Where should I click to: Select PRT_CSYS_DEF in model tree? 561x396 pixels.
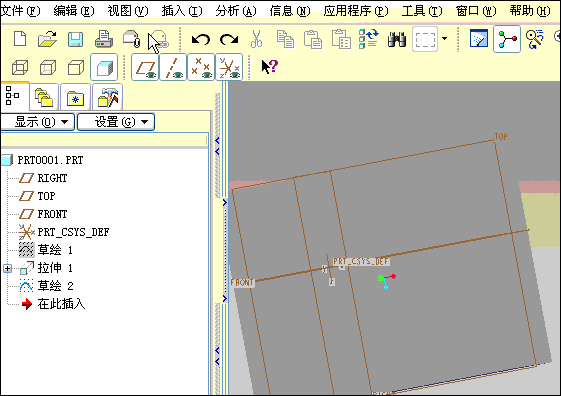(x=73, y=232)
